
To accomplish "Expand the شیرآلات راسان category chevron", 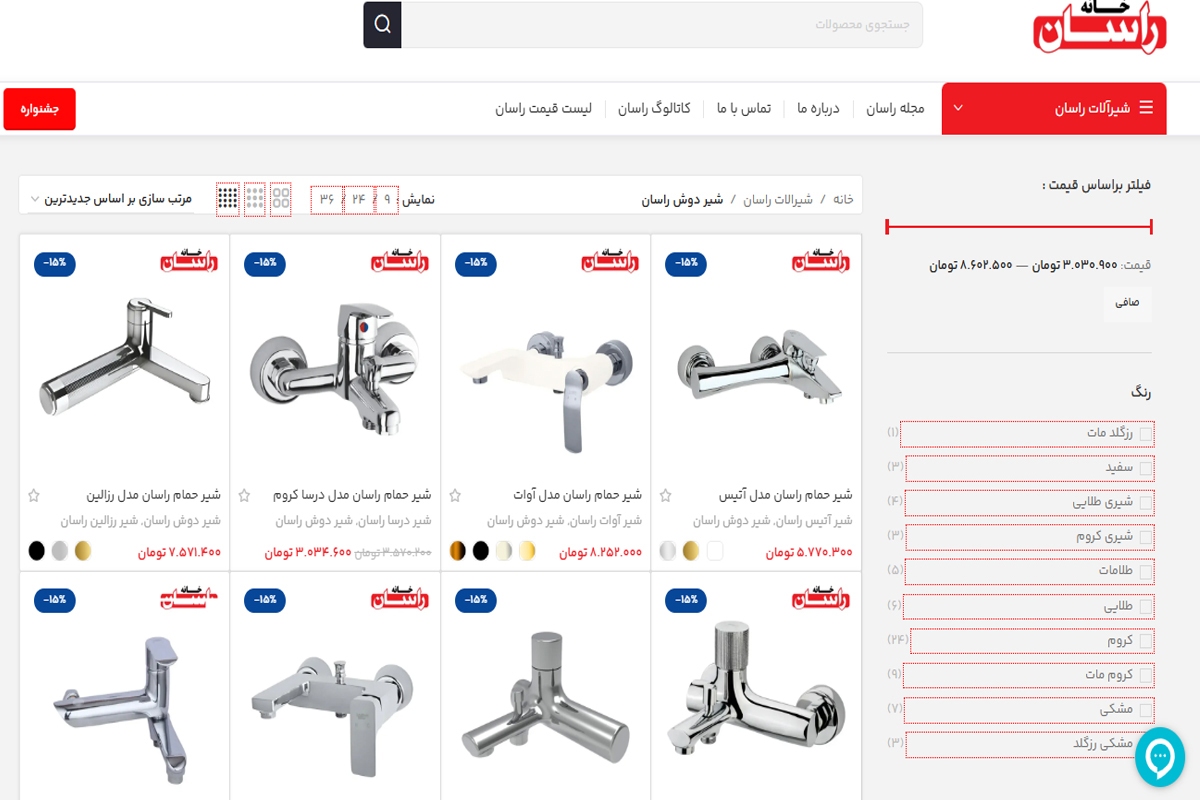I will [x=958, y=108].
